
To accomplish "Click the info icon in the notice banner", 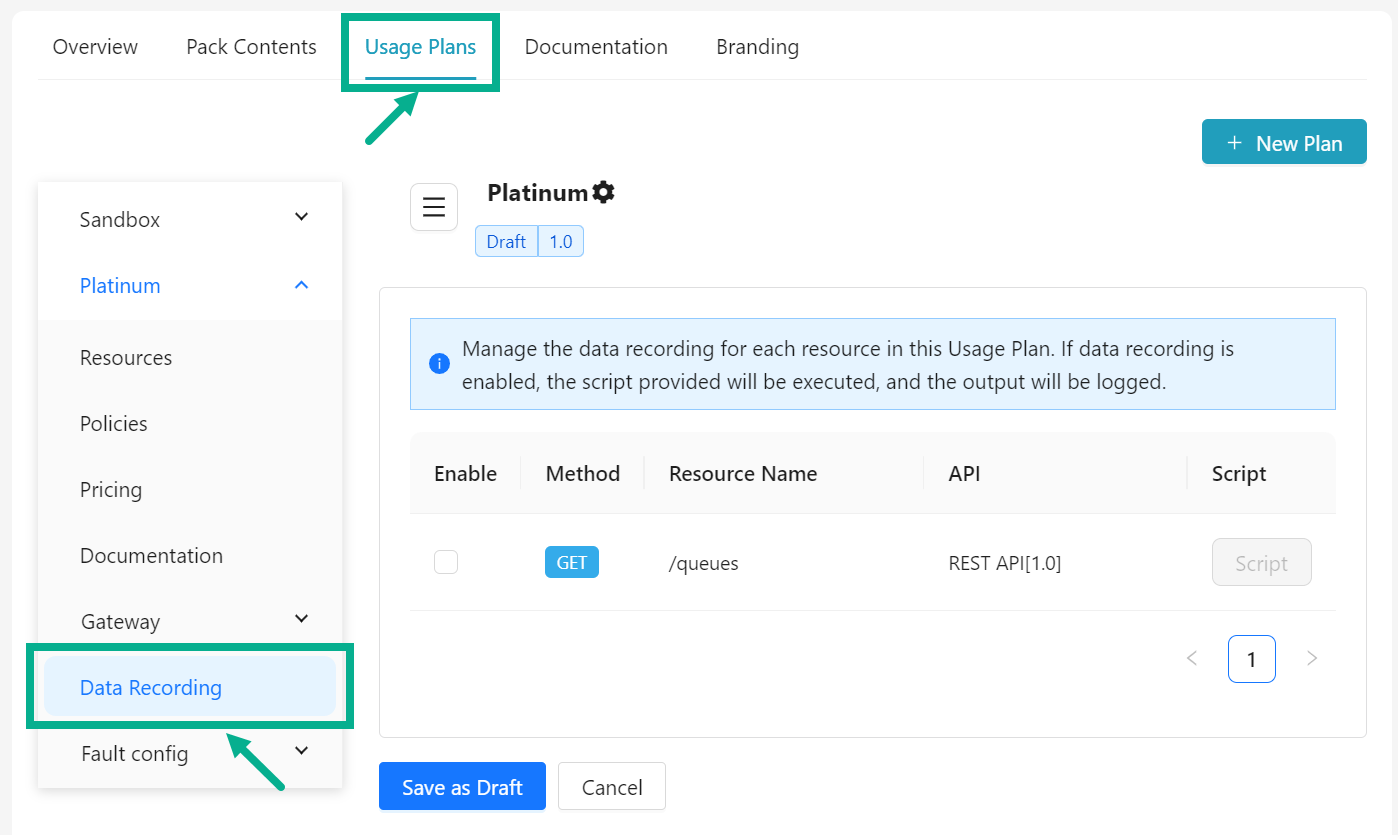I will (x=438, y=363).
